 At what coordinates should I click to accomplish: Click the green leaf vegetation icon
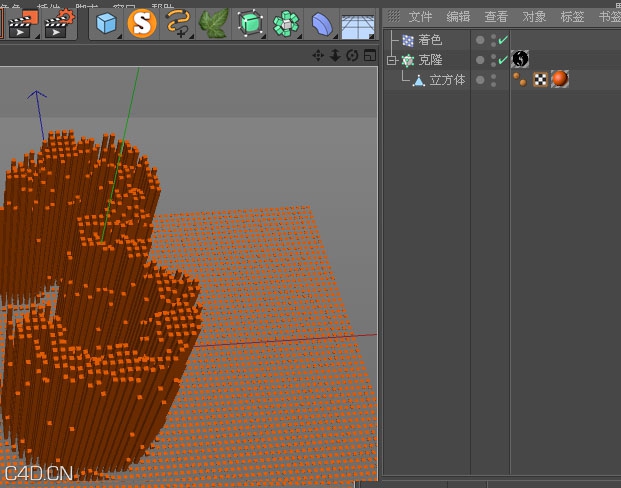tap(214, 22)
